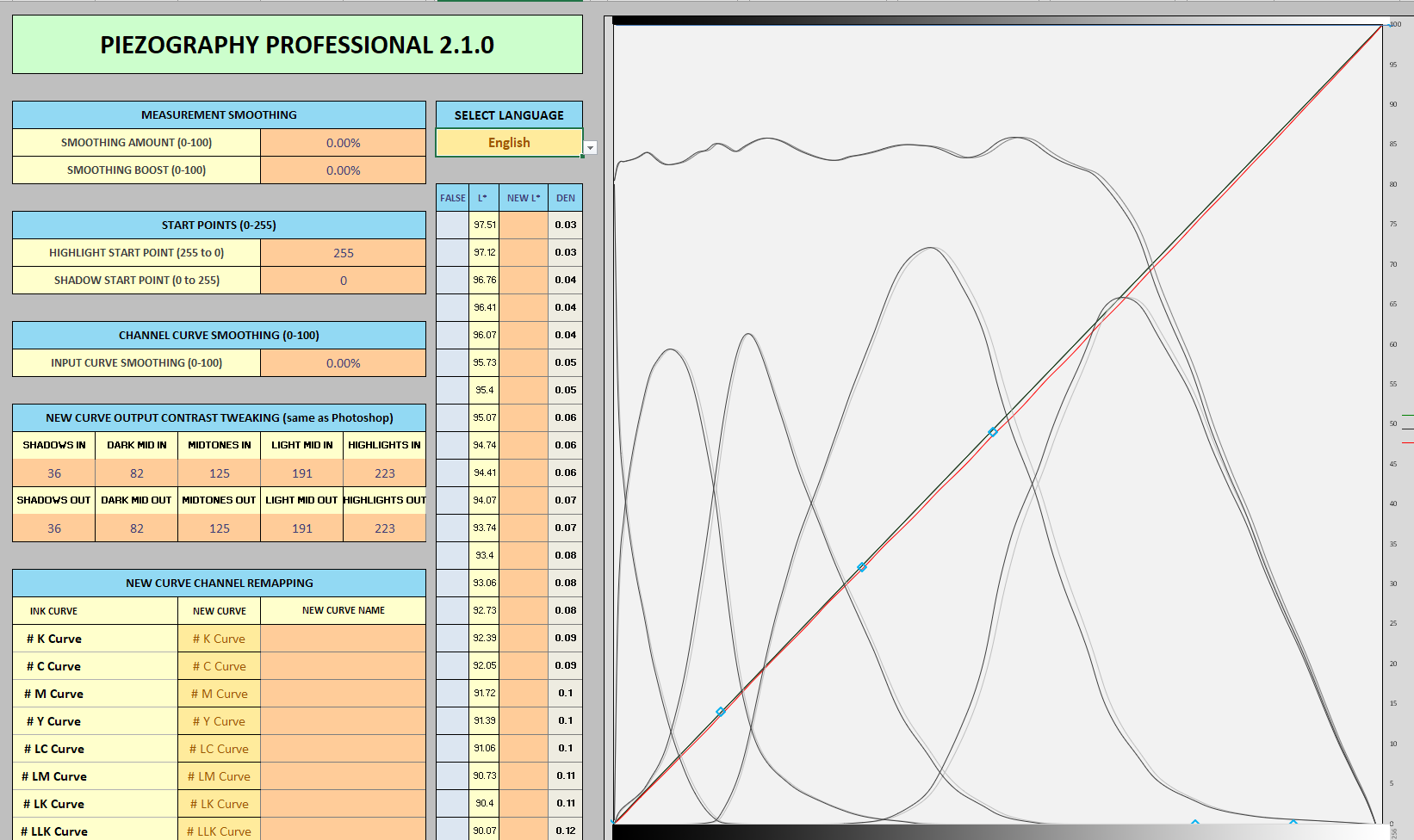Select L* cell 90.07
The height and width of the screenshot is (840, 1414).
[484, 831]
